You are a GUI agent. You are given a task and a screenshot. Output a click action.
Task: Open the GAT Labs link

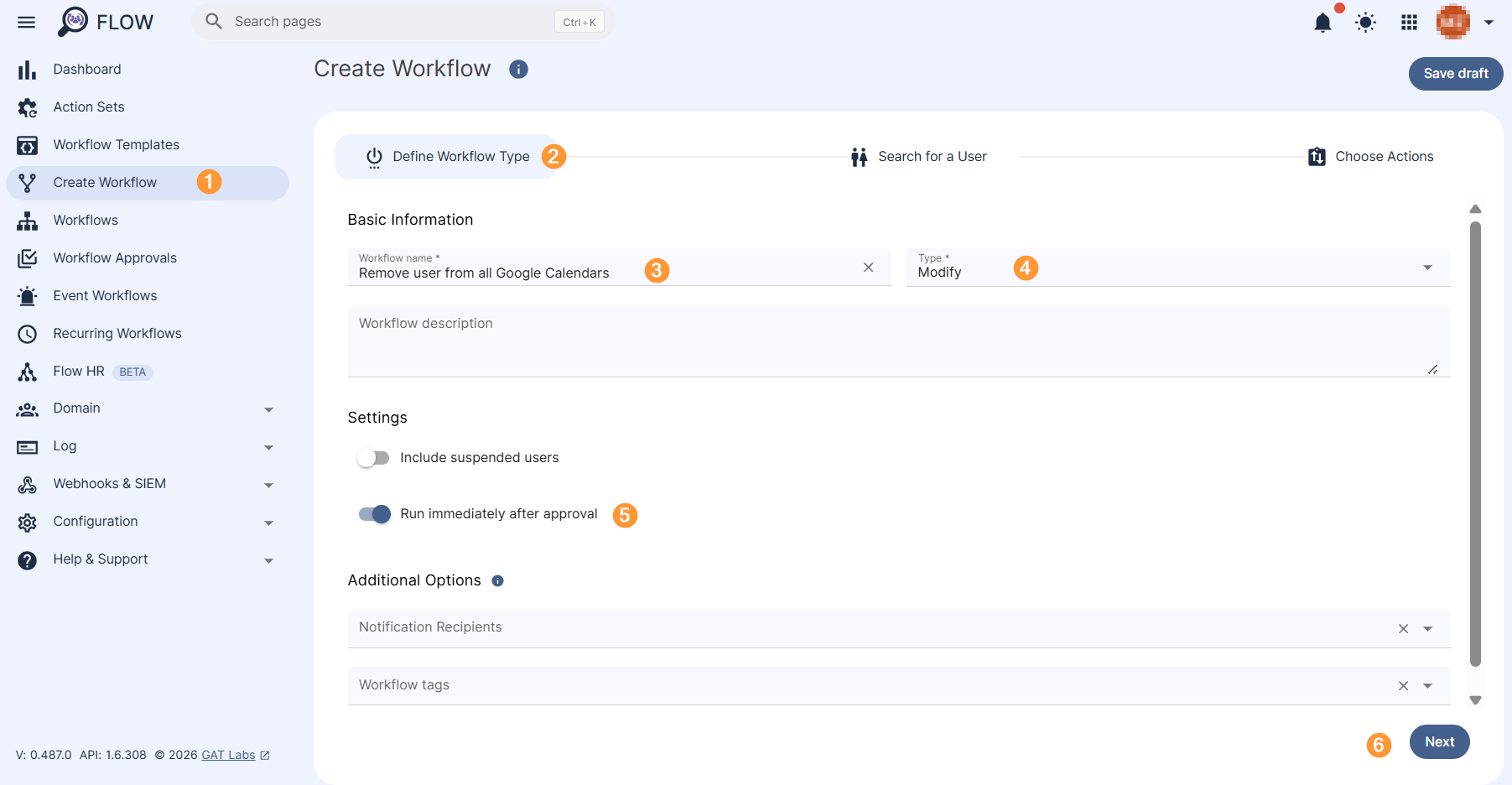235,755
